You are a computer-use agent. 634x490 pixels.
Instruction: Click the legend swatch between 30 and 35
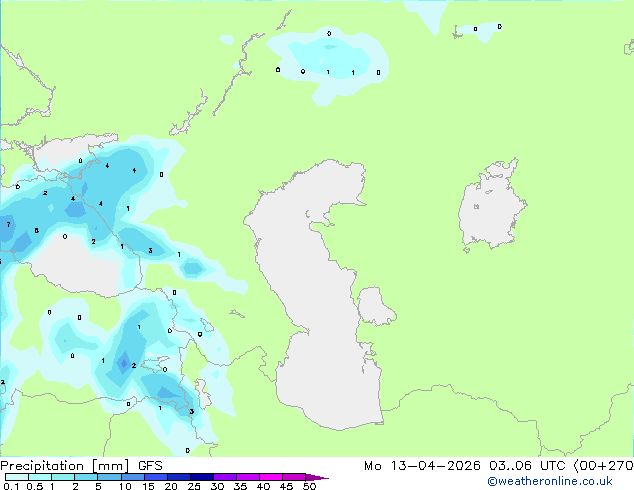point(224,477)
